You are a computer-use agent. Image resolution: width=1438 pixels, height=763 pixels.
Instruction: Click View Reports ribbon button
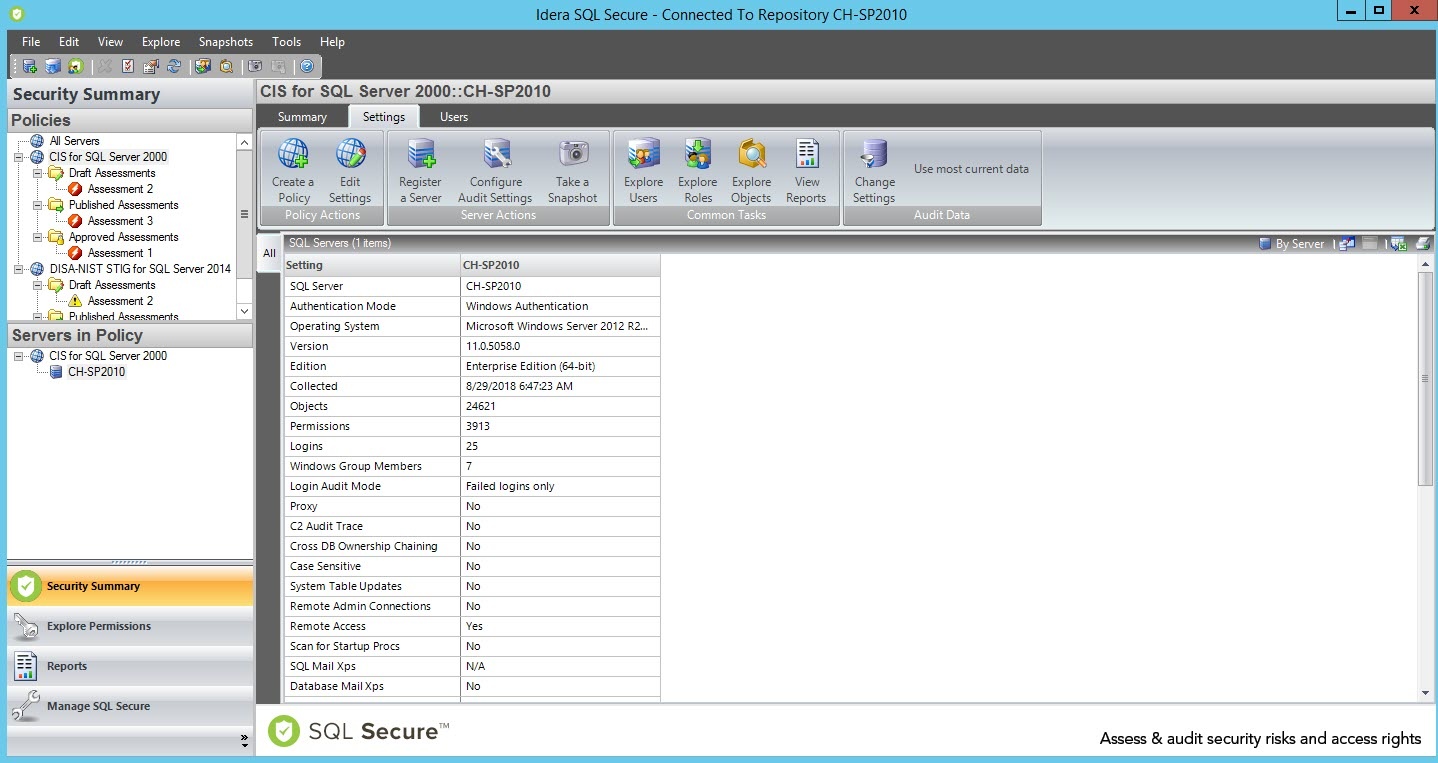coord(806,171)
